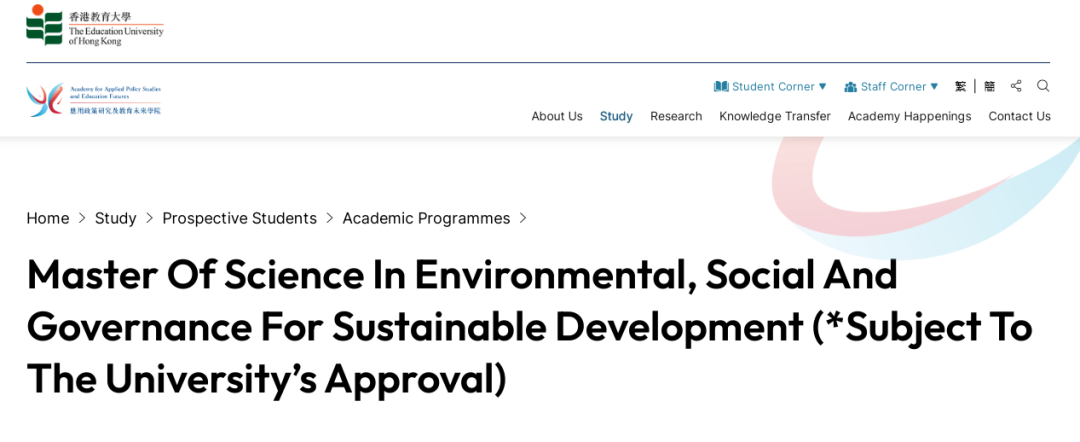Click the Contact Us menu link
Screen dimensions: 1080x442
point(1019,116)
